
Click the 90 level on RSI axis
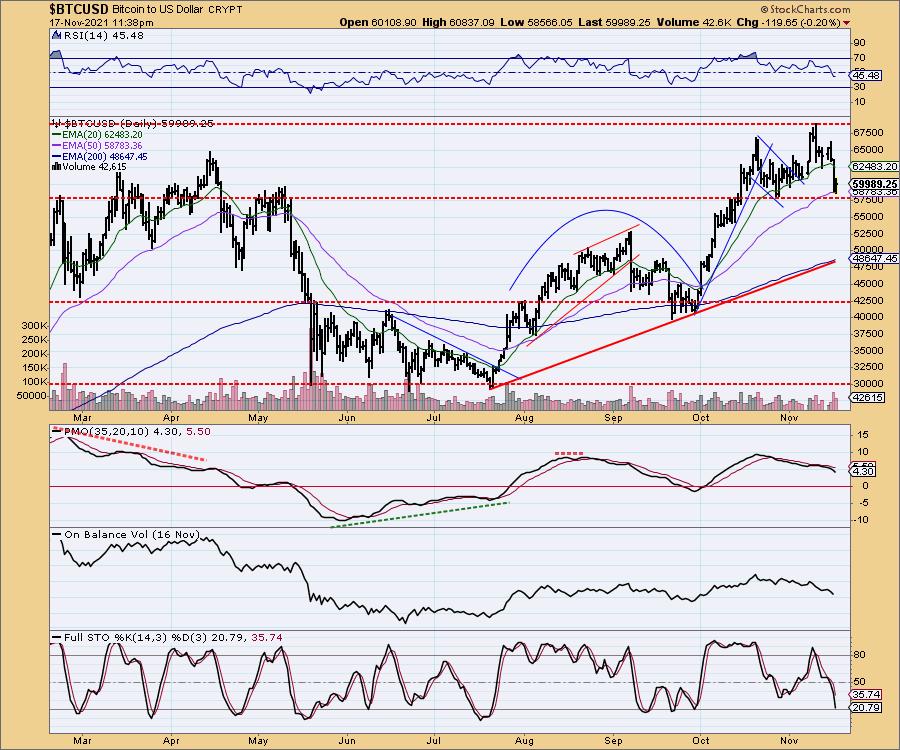[859, 42]
